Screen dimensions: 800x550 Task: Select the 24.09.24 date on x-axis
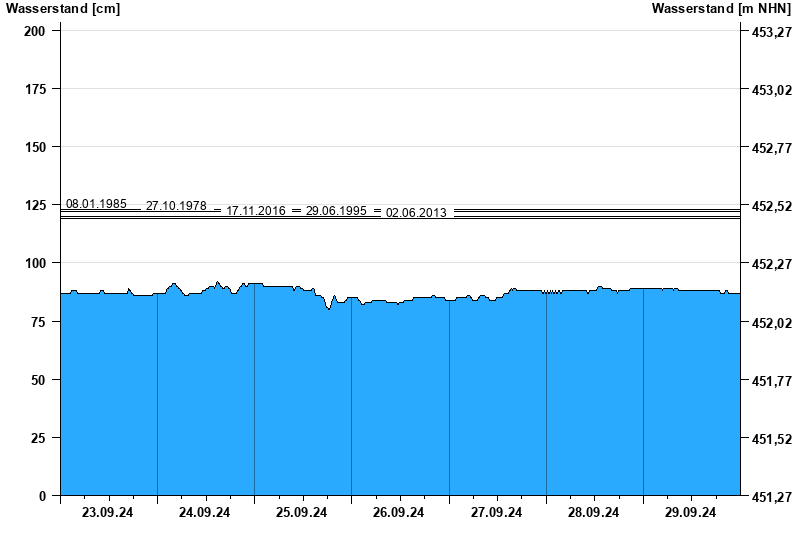coord(205,513)
